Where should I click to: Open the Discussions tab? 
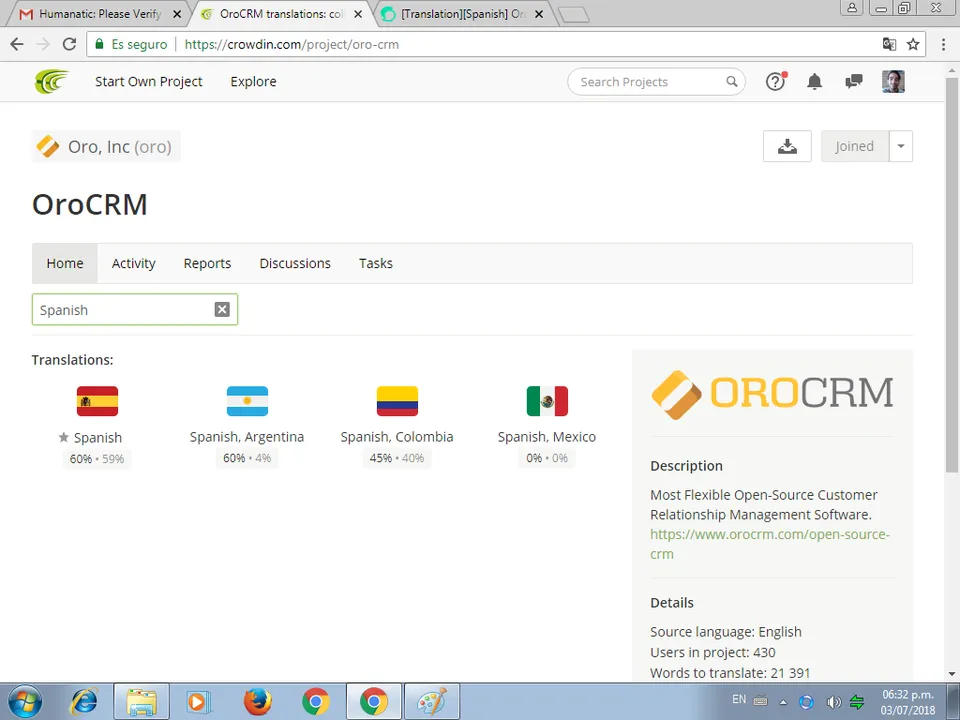(295, 263)
